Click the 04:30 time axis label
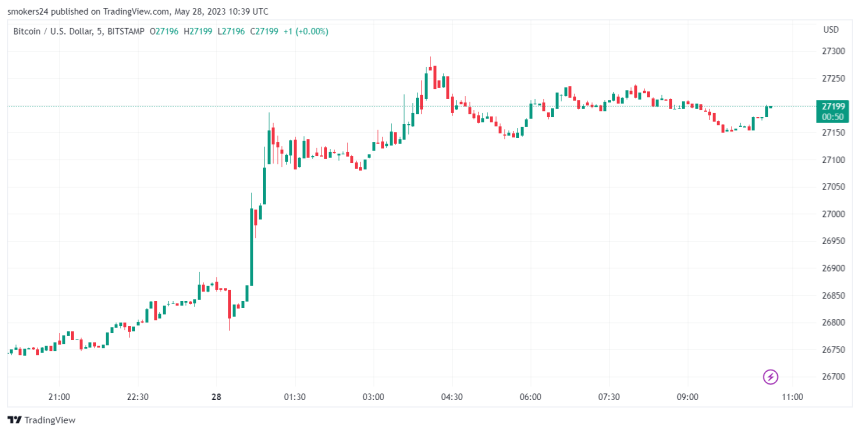This screenshot has height=432, width=860. pyautogui.click(x=452, y=397)
